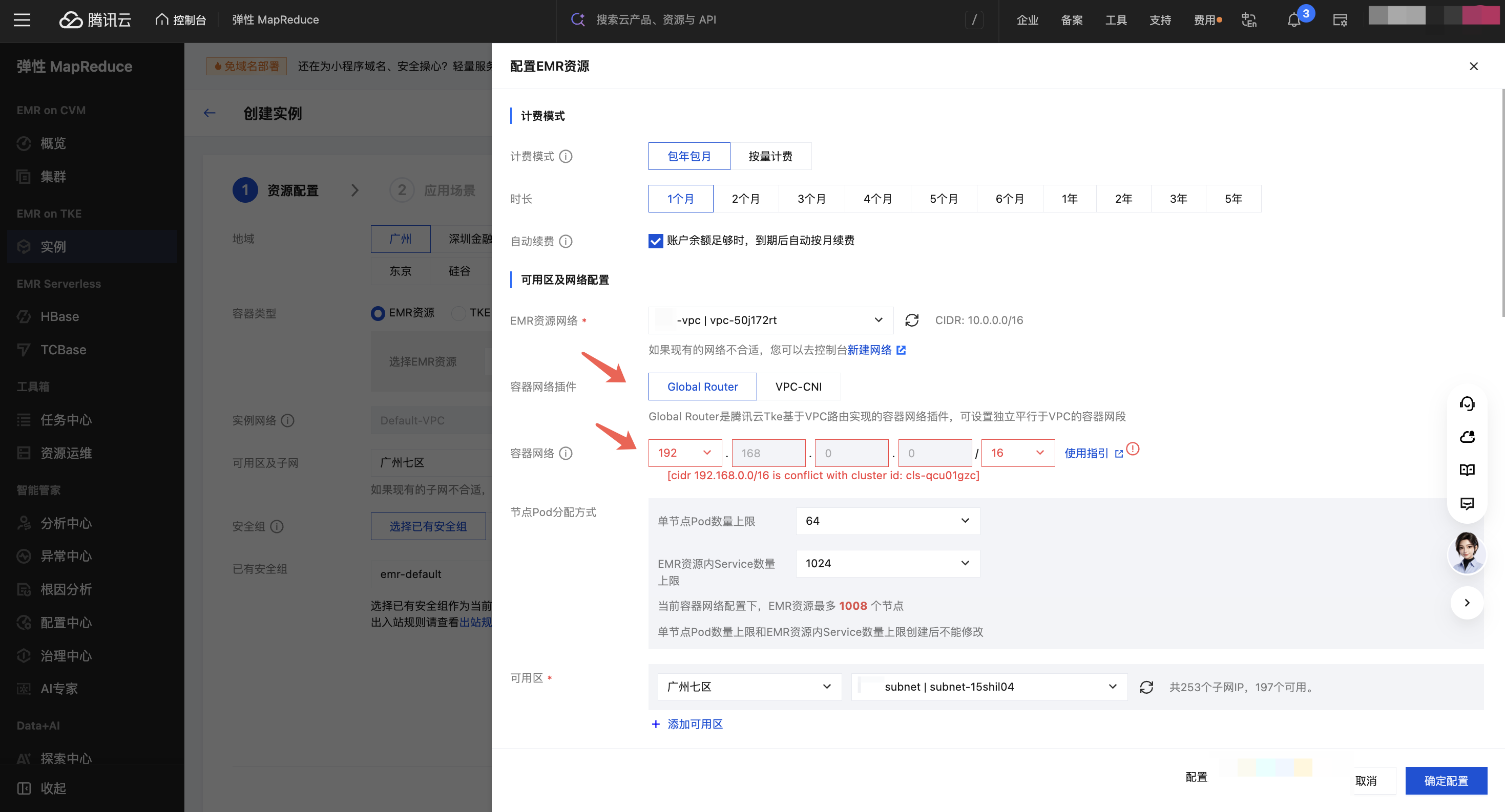Click the 容器网络 info icon
The width and height of the screenshot is (1505, 812).
pos(566,453)
